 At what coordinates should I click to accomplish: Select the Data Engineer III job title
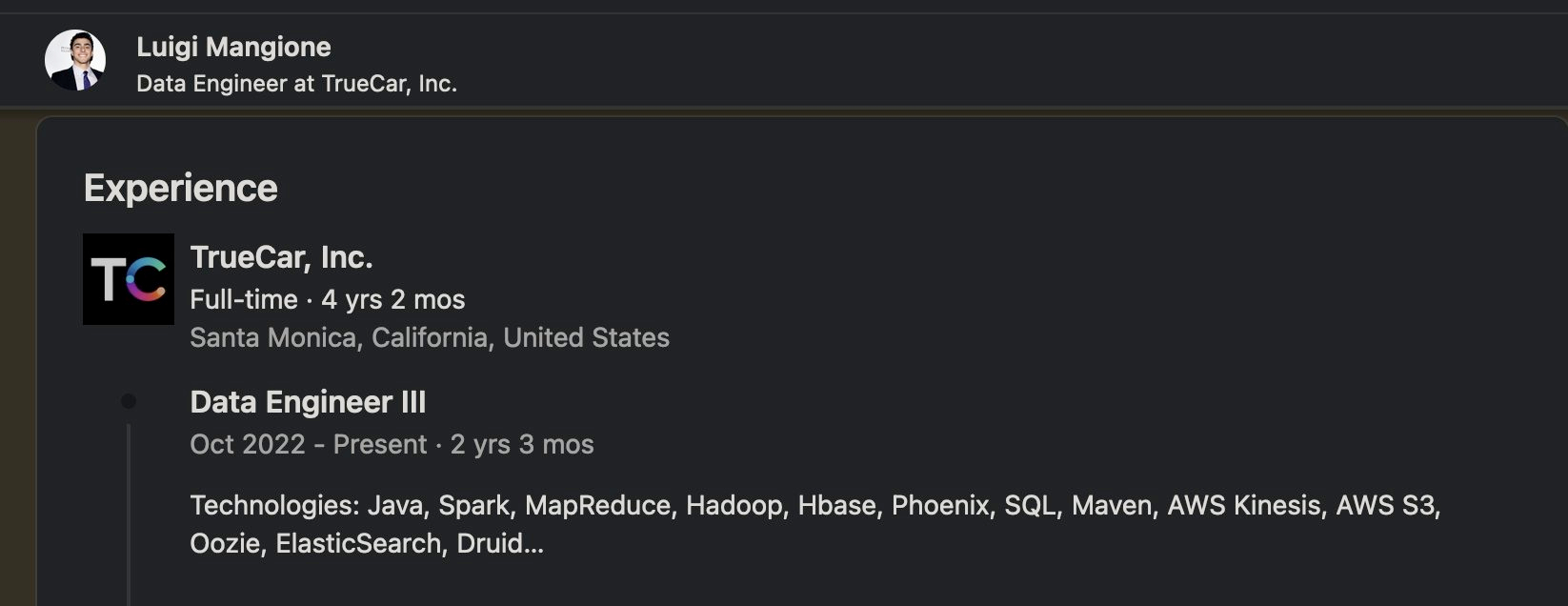[308, 402]
